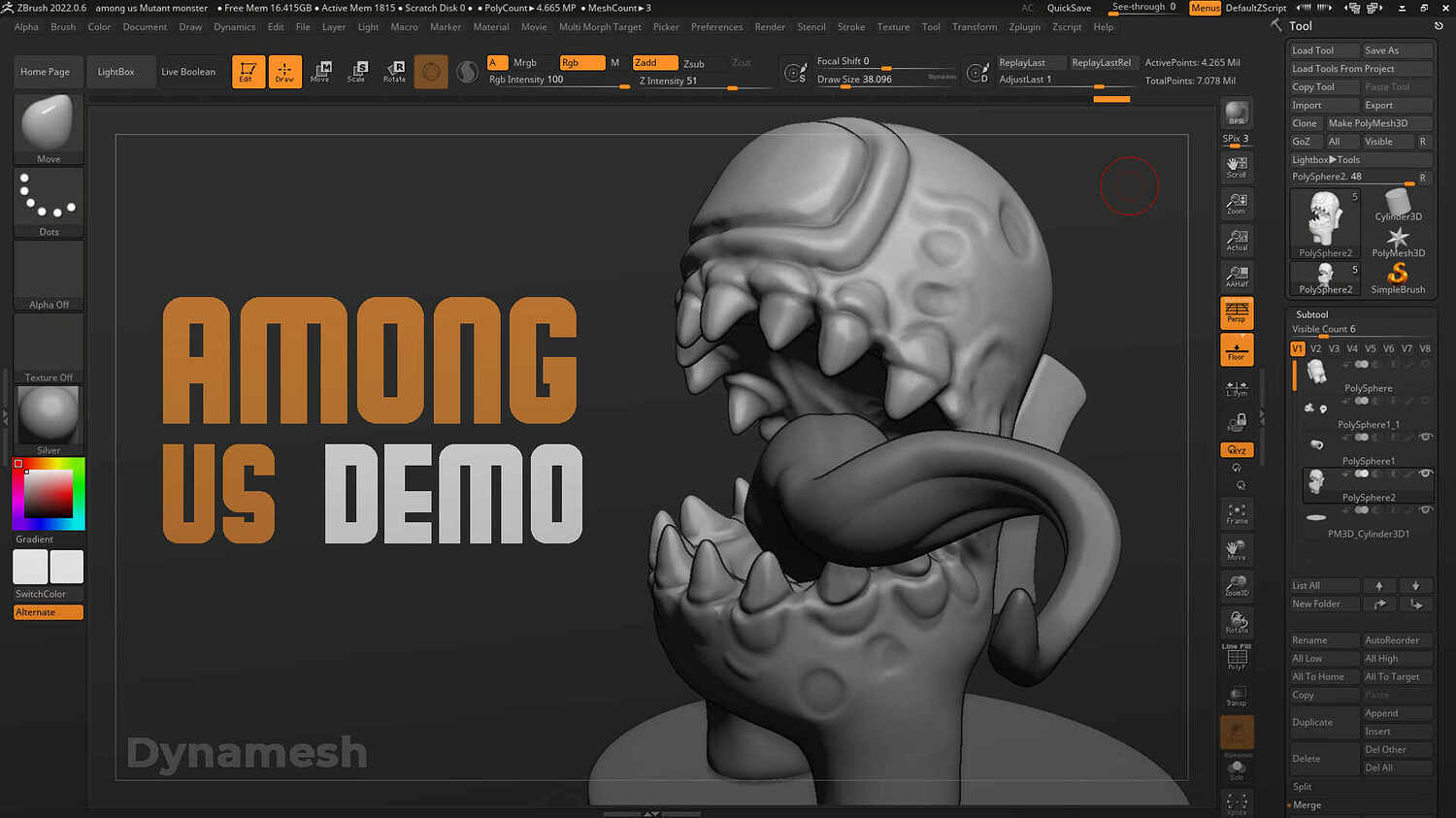
Task: Click the QuickSave button
Action: pyautogui.click(x=1069, y=8)
